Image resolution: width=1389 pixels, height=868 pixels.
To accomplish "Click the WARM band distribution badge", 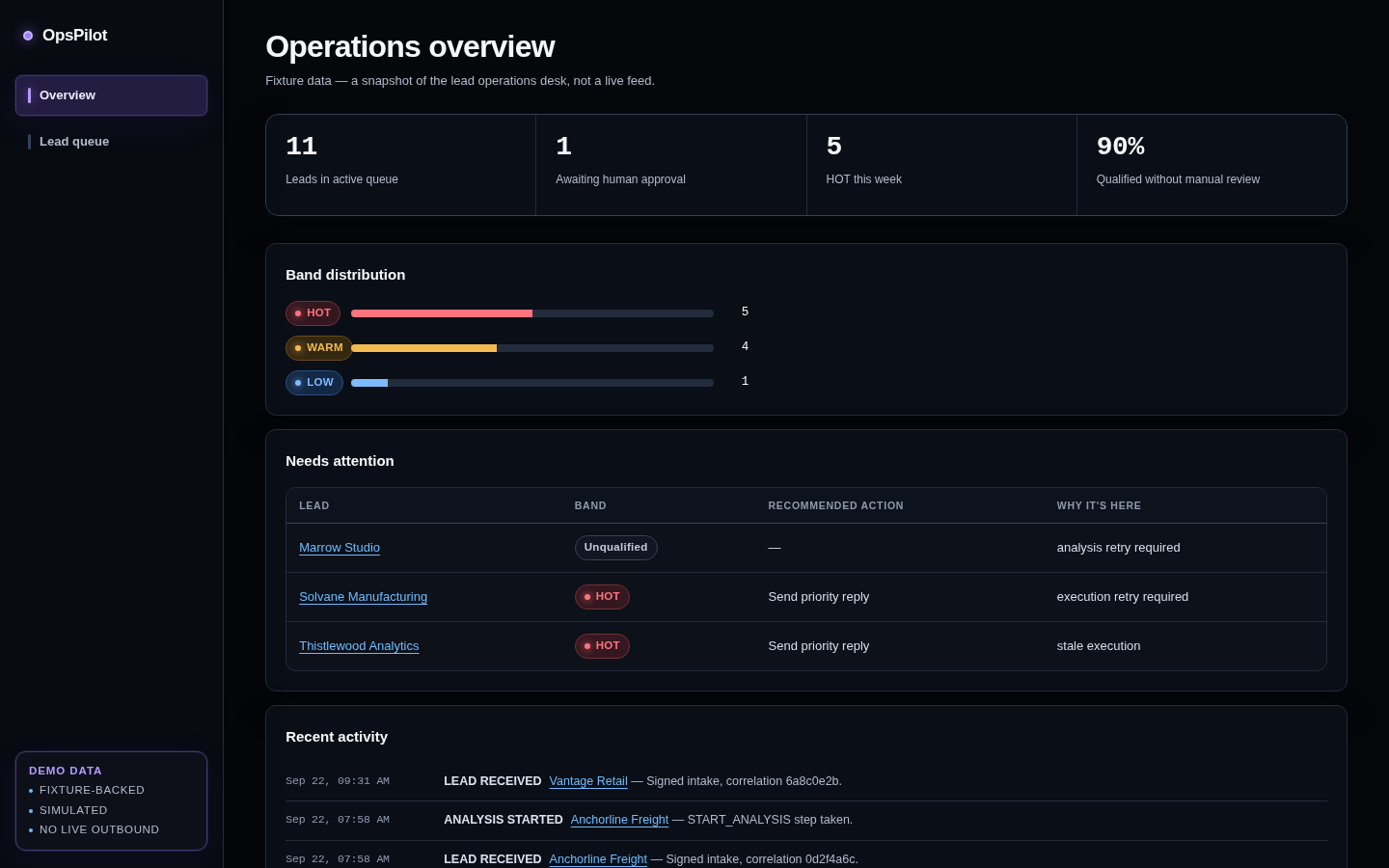I will (x=318, y=348).
